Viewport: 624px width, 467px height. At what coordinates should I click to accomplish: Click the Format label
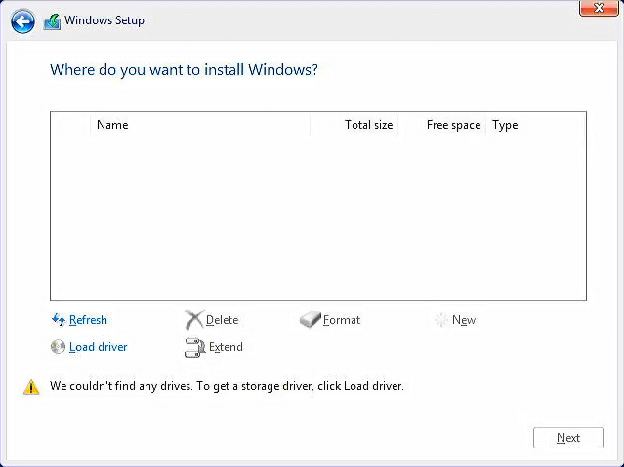pos(341,320)
